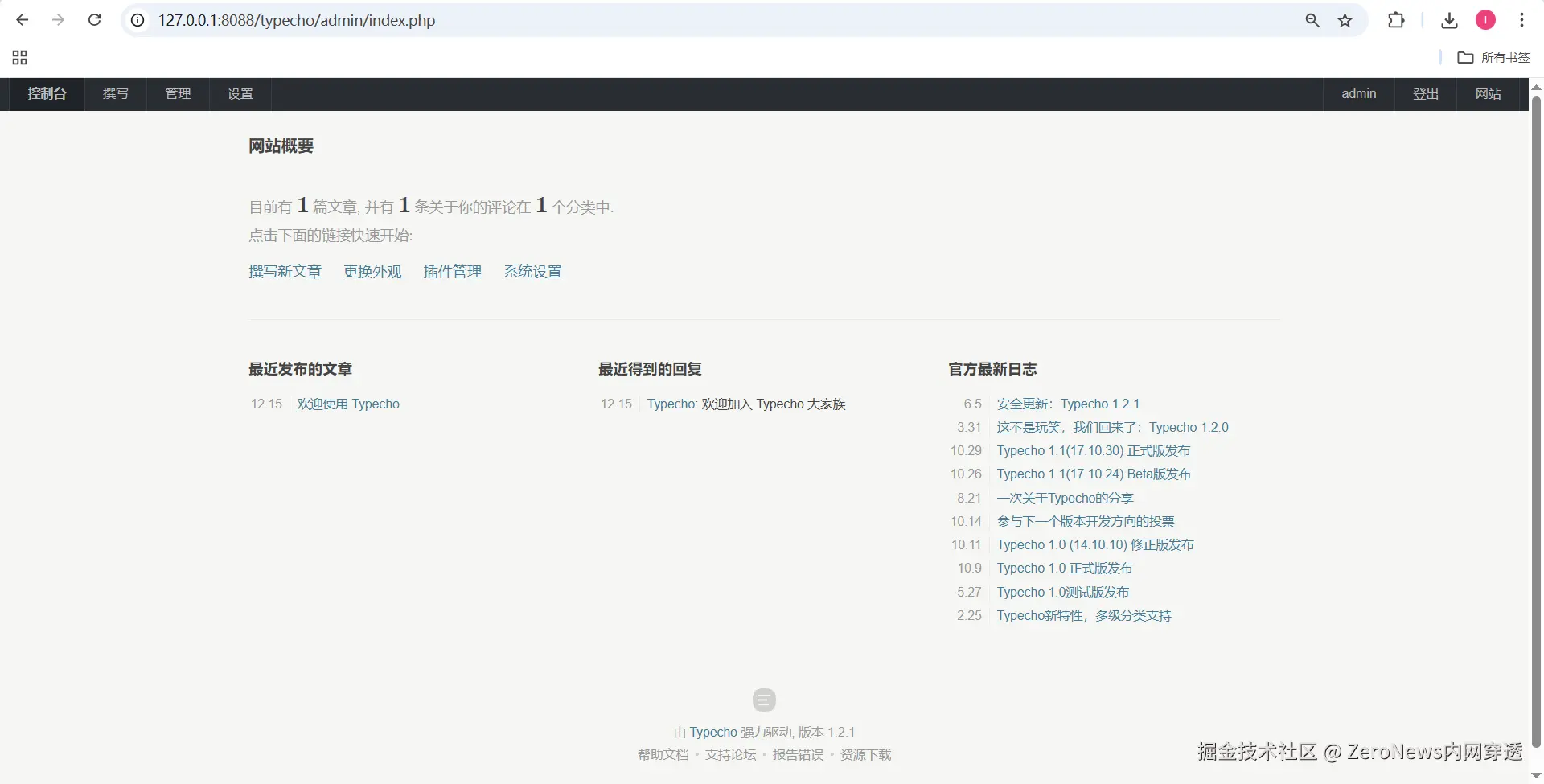The height and width of the screenshot is (784, 1544).
Task: Open Typecho 1.1(17.10.24) Beta版发布 entry
Action: (1094, 474)
